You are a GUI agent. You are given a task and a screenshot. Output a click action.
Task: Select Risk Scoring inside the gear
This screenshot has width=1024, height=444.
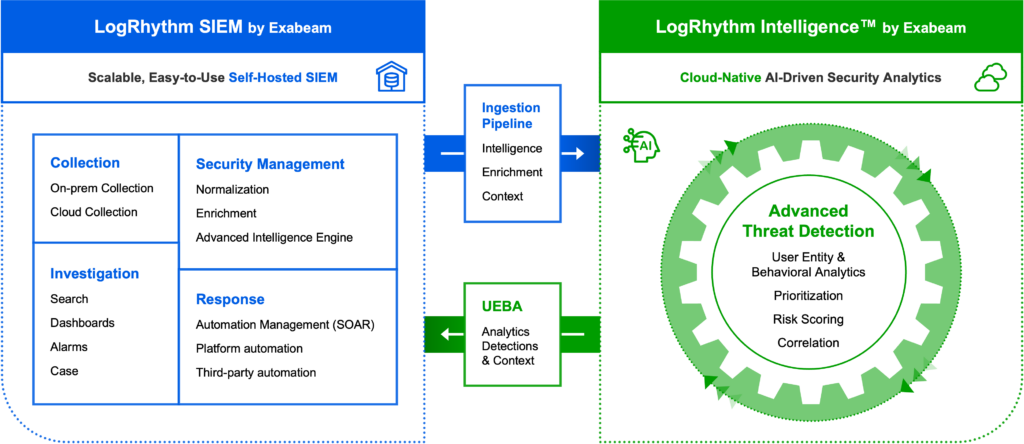[x=808, y=319]
